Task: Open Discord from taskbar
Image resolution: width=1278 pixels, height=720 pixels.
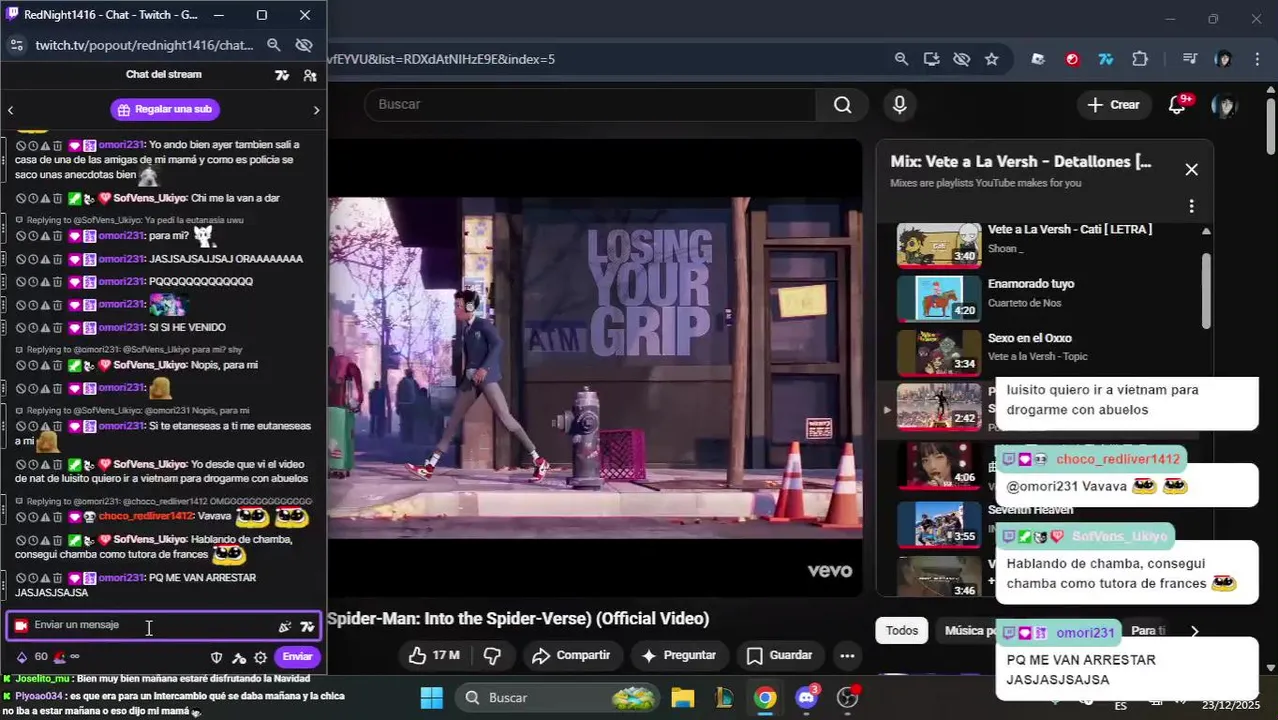Action: [806, 698]
